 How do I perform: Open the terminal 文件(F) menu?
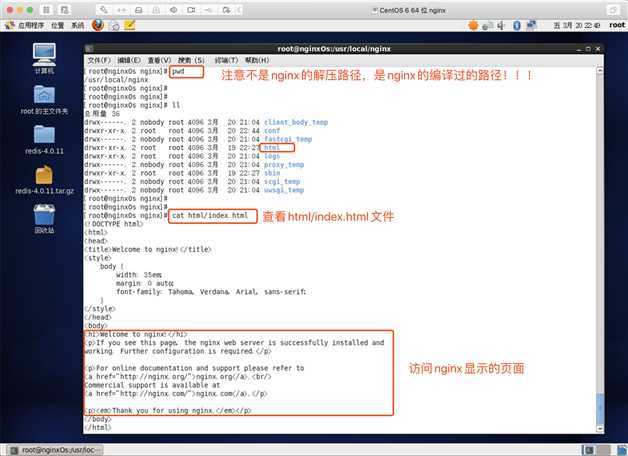pos(99,60)
